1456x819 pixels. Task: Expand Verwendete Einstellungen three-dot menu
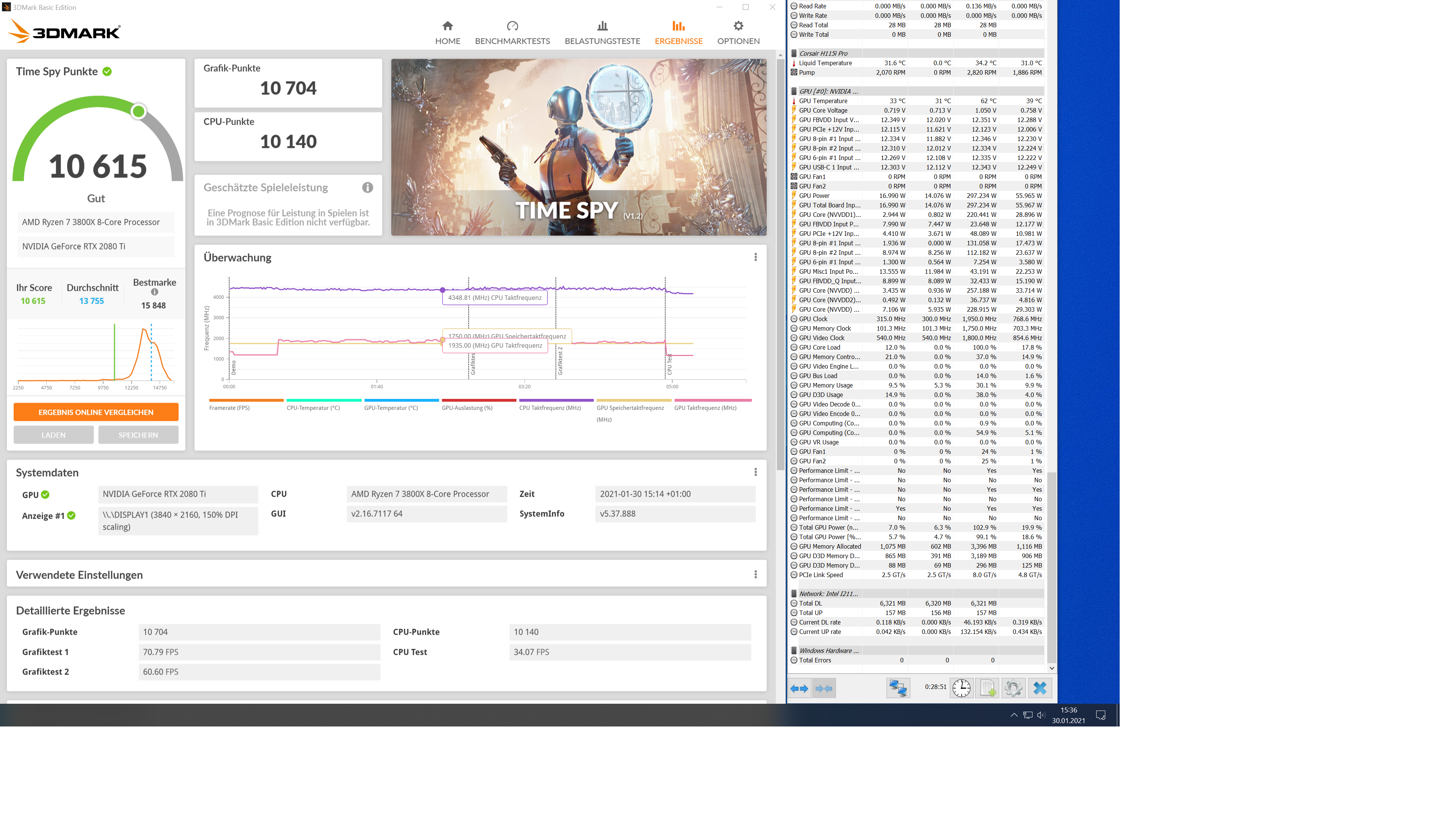pos(756,575)
